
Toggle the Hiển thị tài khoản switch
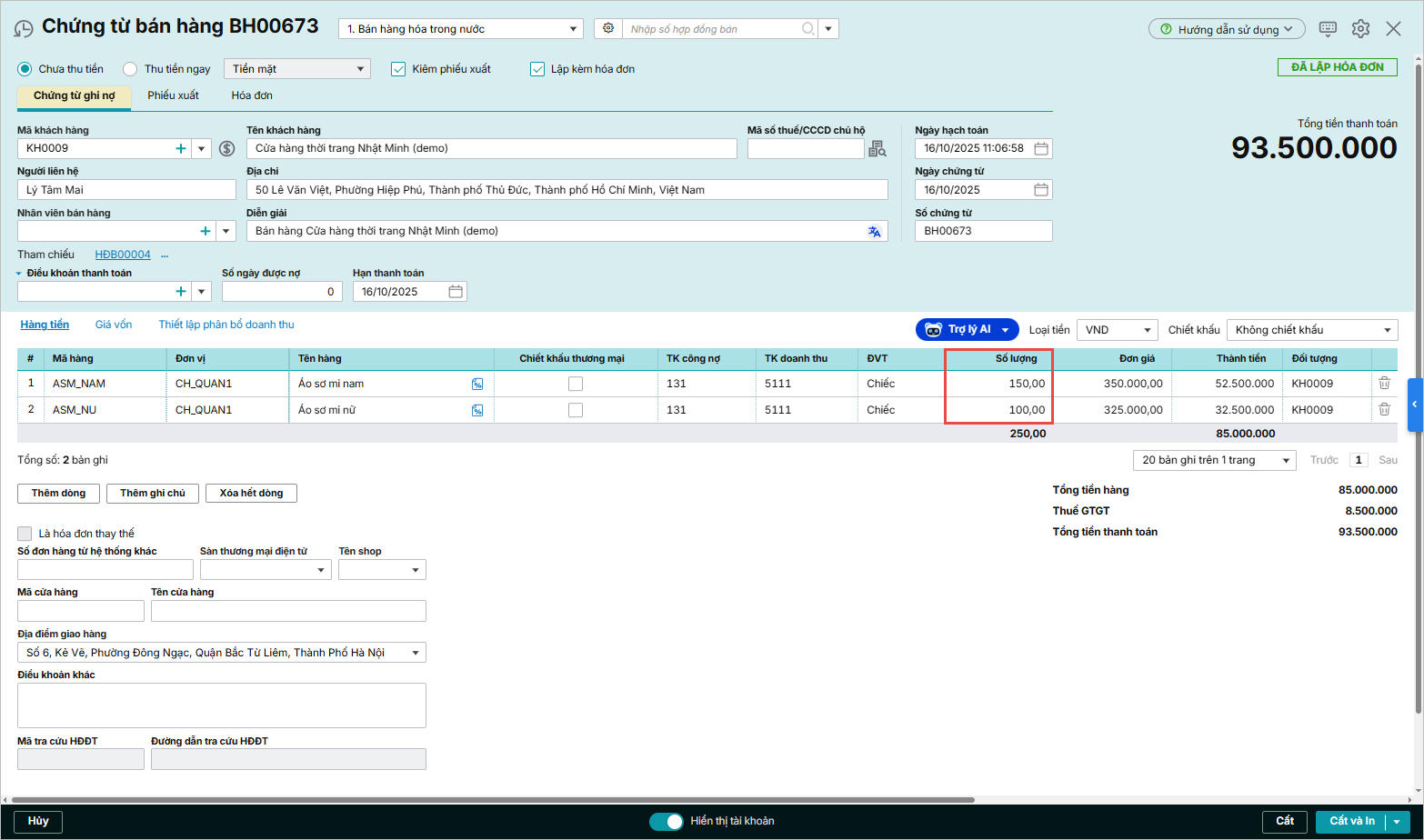(x=667, y=821)
